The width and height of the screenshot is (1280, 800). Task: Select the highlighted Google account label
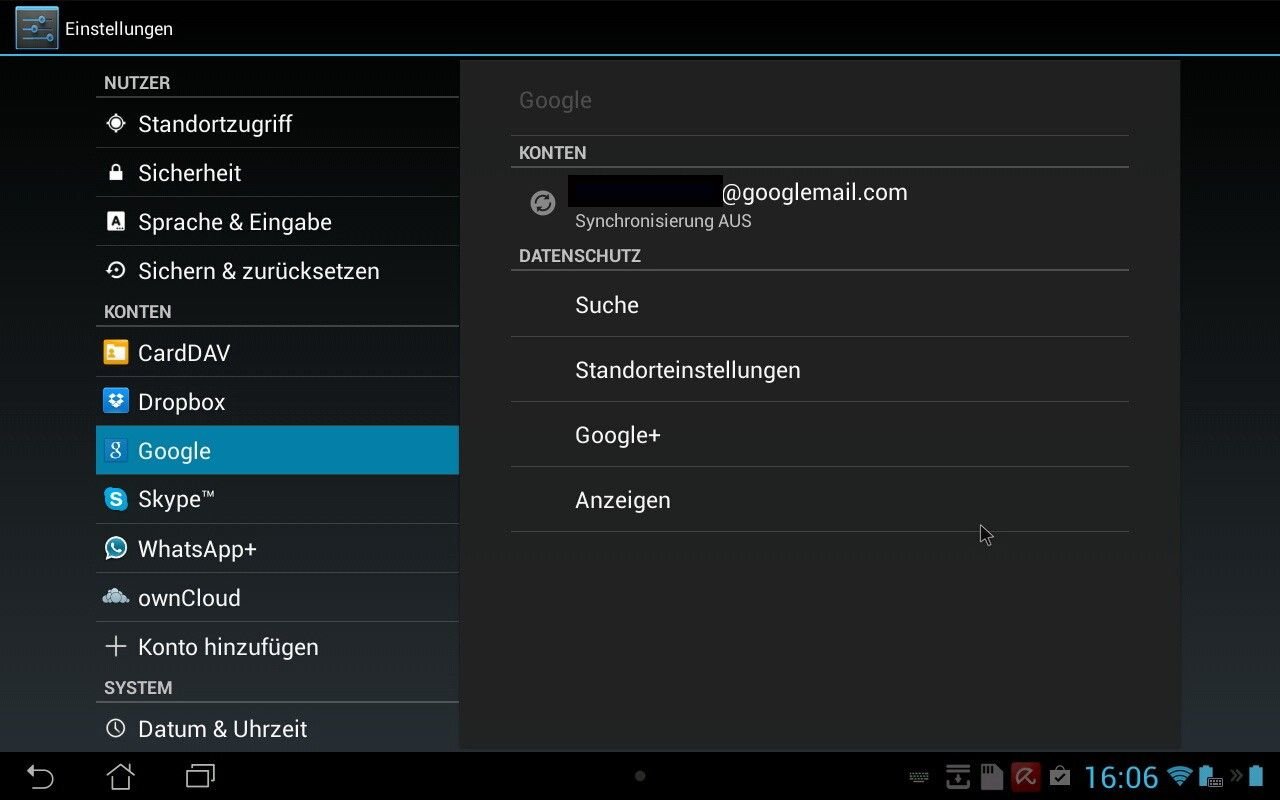(x=174, y=451)
